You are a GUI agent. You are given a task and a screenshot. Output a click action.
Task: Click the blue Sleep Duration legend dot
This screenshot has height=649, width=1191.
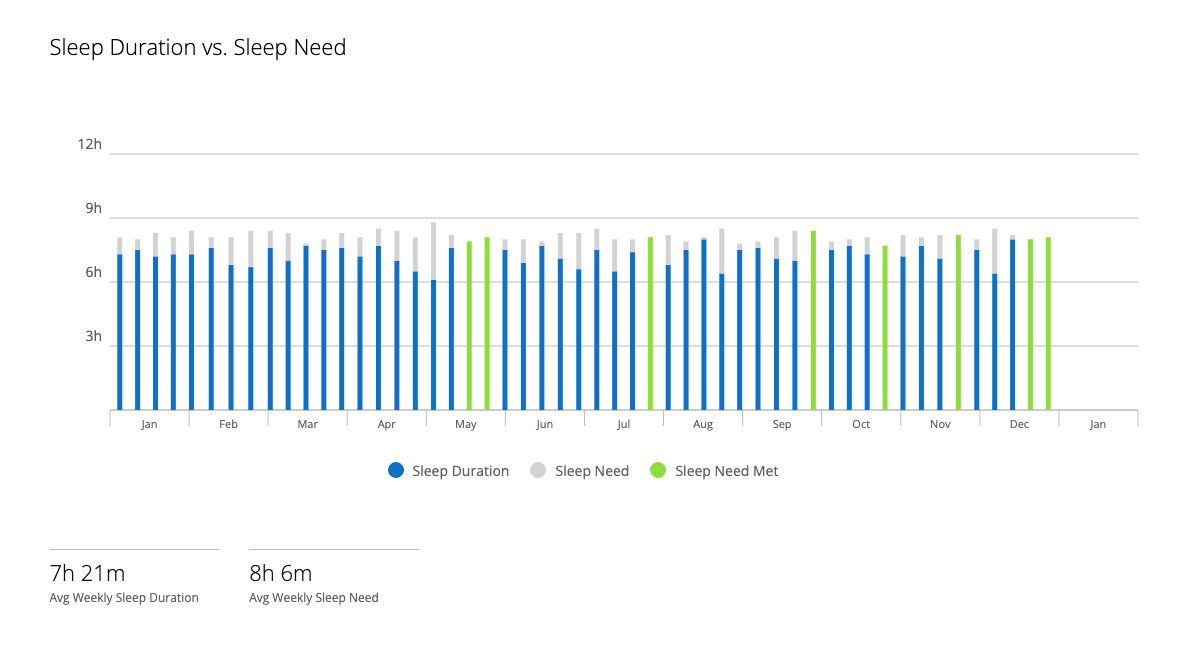pyautogui.click(x=396, y=471)
